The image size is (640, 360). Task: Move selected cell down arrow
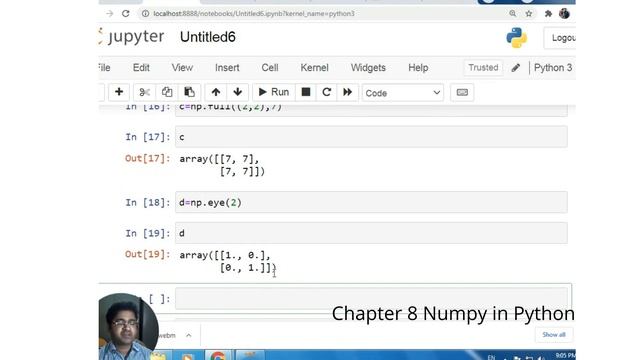click(238, 92)
